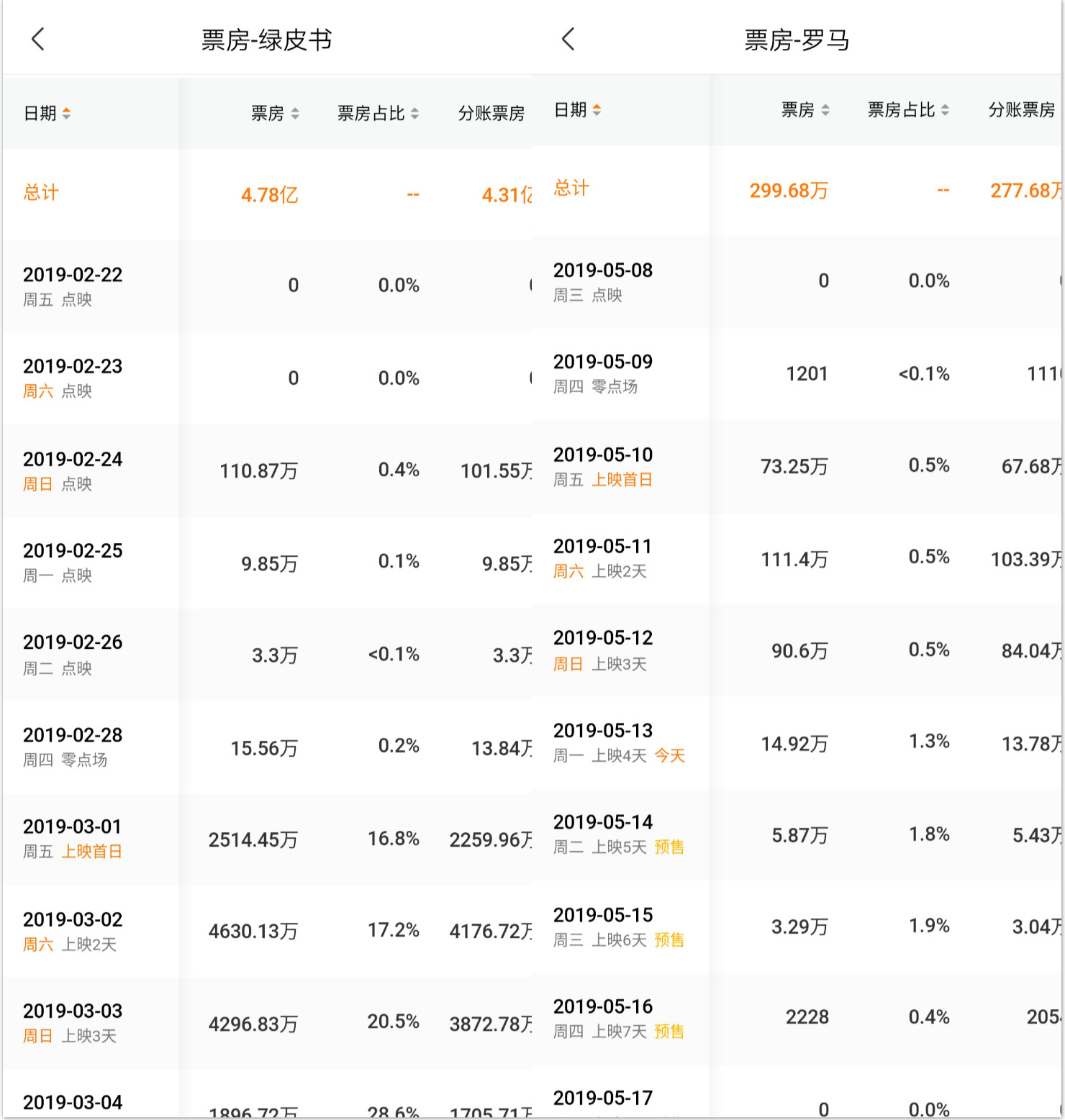1065x1120 pixels.
Task: Click the 票房-绿皮书 page title
Action: point(267,40)
